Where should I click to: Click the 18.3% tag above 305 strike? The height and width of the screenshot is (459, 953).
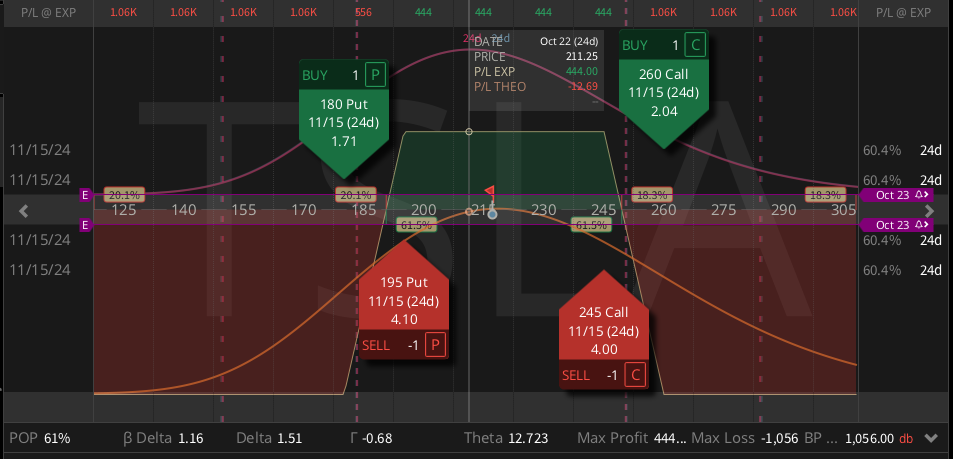(x=826, y=195)
